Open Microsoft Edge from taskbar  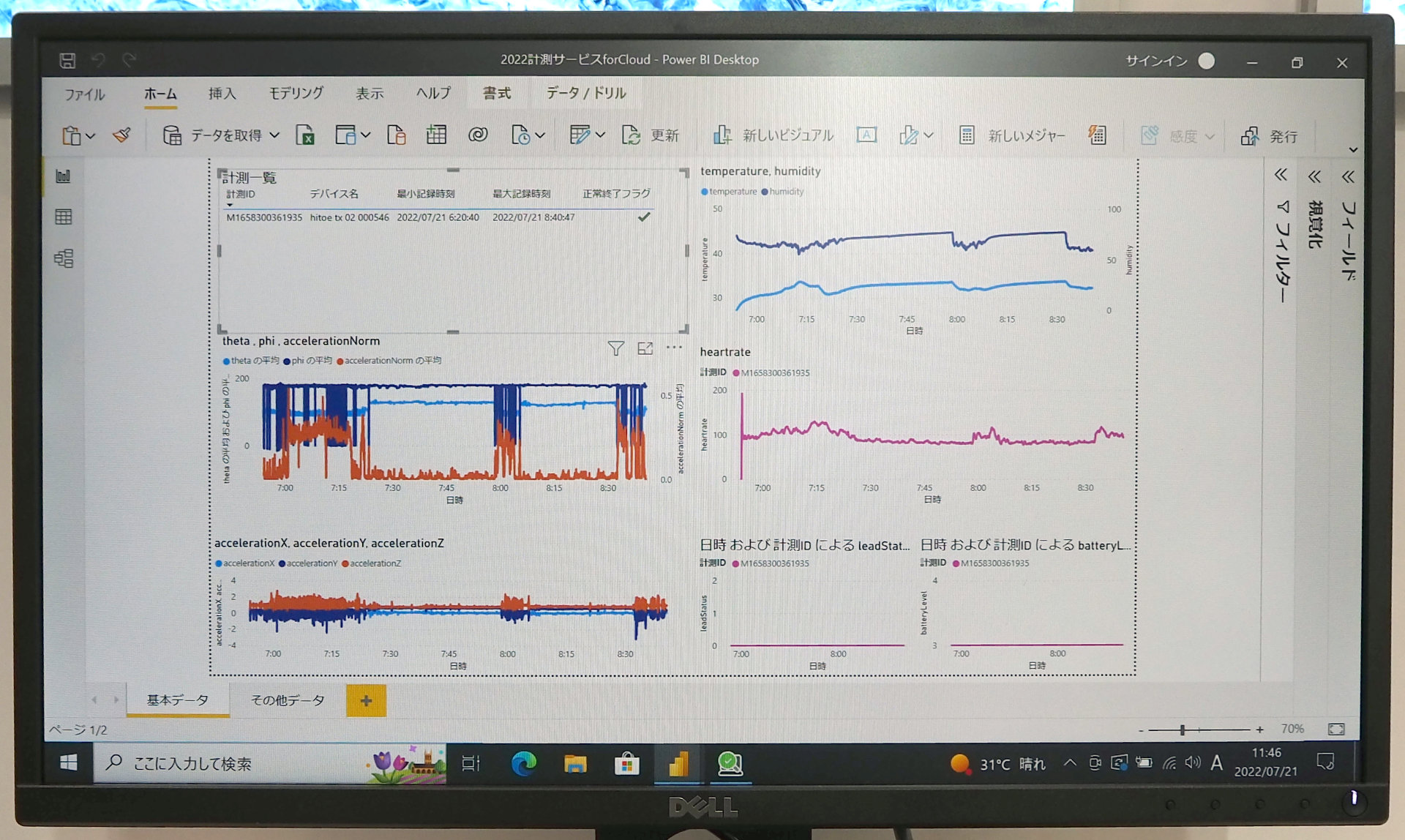point(523,764)
